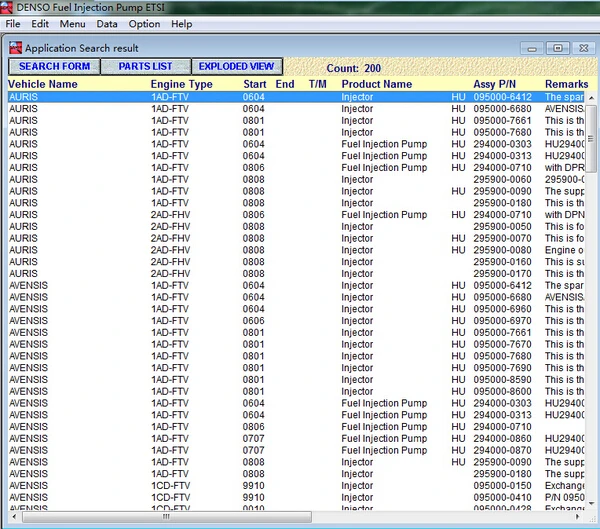This screenshot has width=600, height=529.
Task: Click the Vehicle Name column header
Action: coord(43,84)
